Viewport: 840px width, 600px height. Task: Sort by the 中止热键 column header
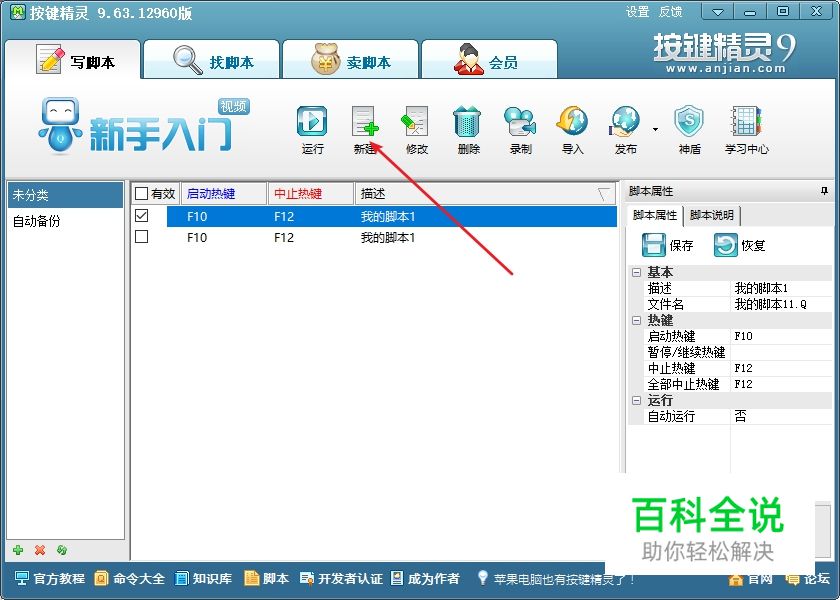tap(311, 193)
